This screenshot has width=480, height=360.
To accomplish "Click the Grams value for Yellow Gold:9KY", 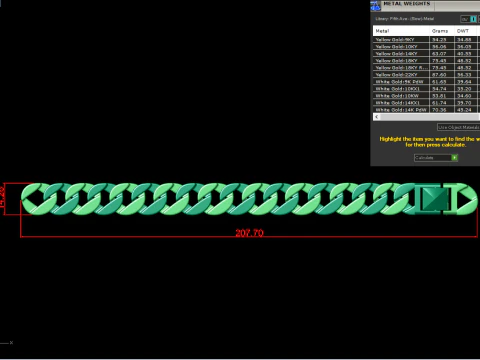I will pyautogui.click(x=439, y=39).
